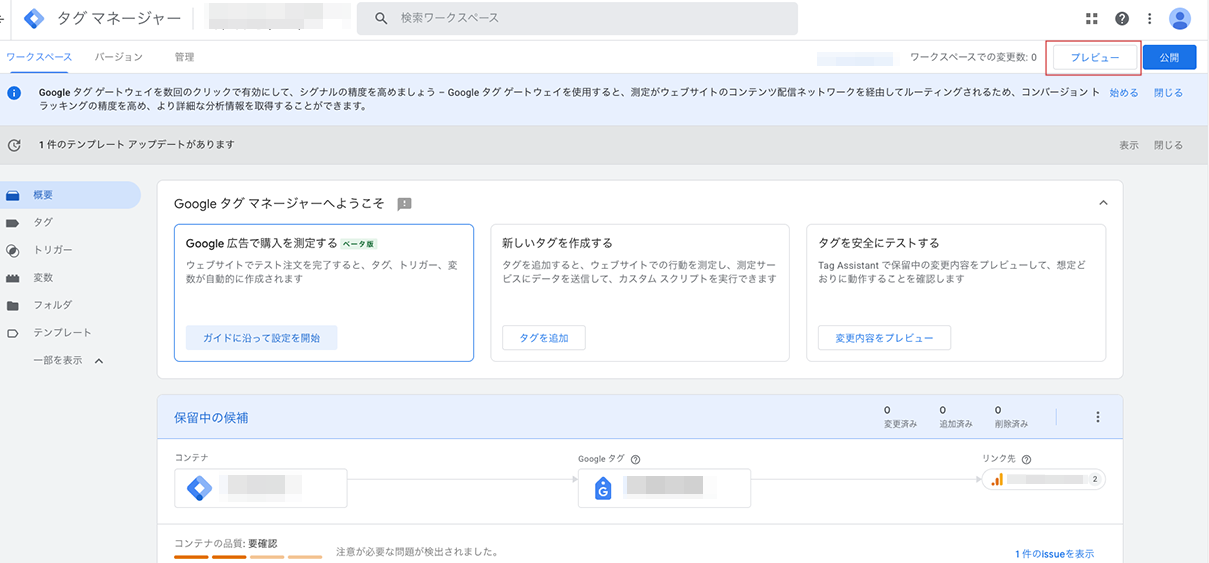The width and height of the screenshot is (1209, 563).
Task: Click the 公開 button
Action: (1170, 58)
